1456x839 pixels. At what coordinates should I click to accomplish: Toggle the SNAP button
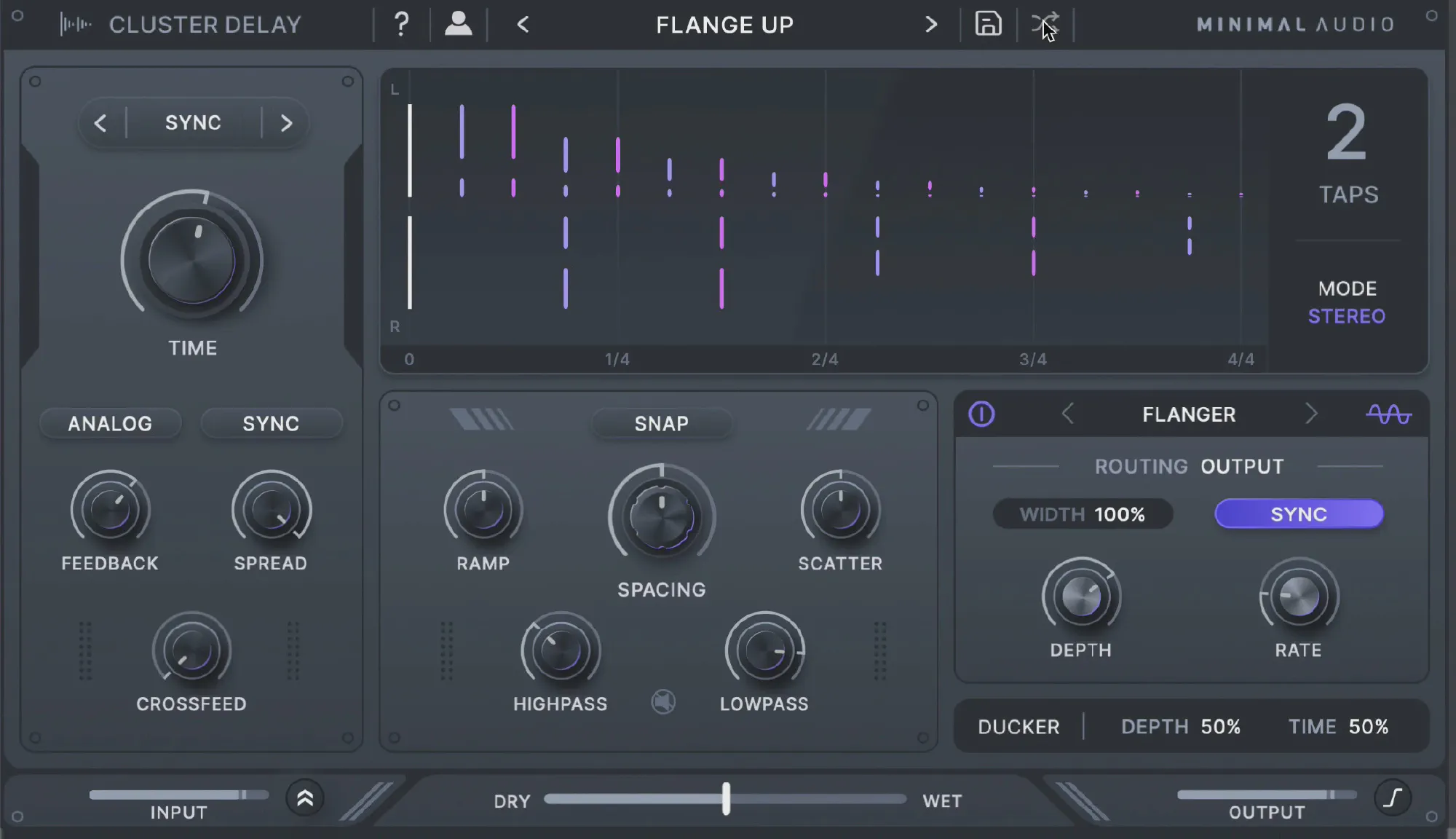point(661,423)
